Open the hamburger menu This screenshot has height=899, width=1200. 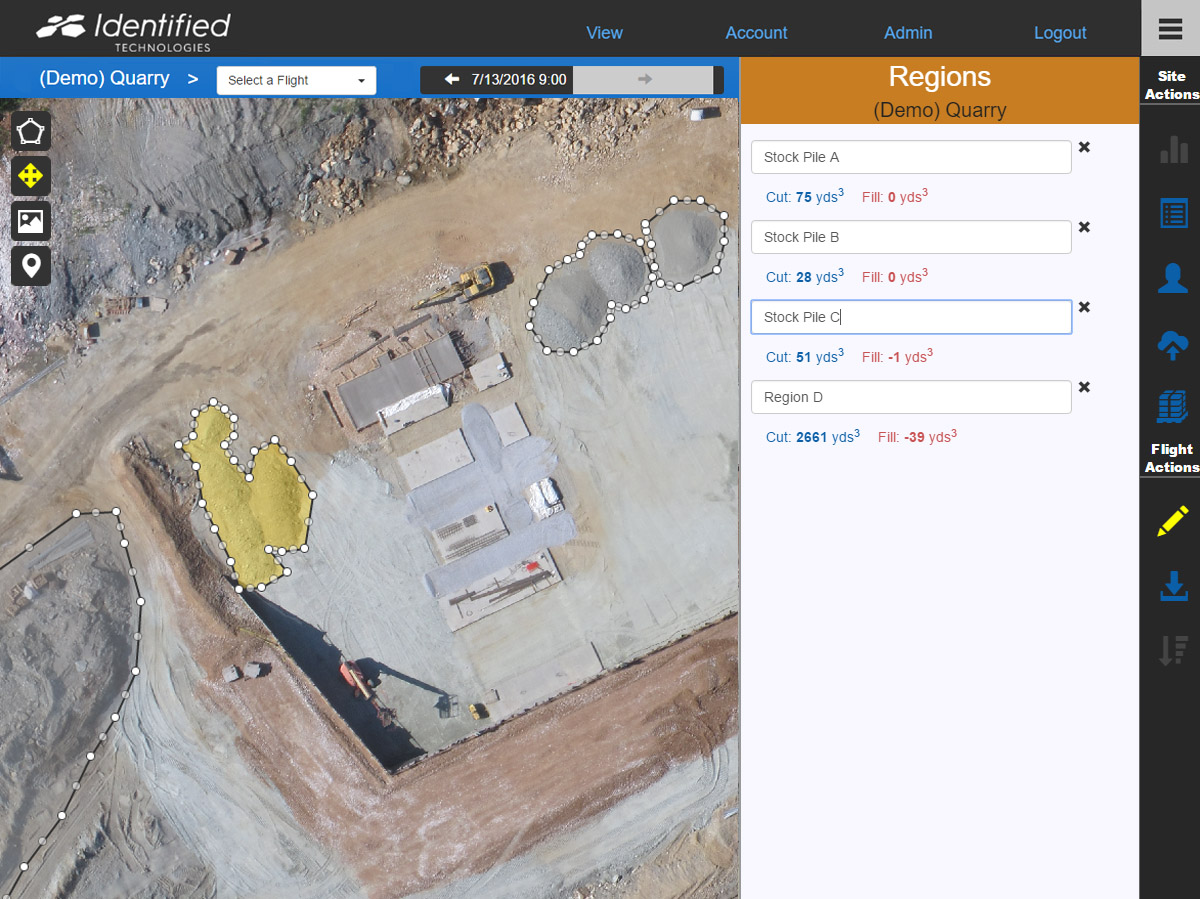click(1170, 29)
